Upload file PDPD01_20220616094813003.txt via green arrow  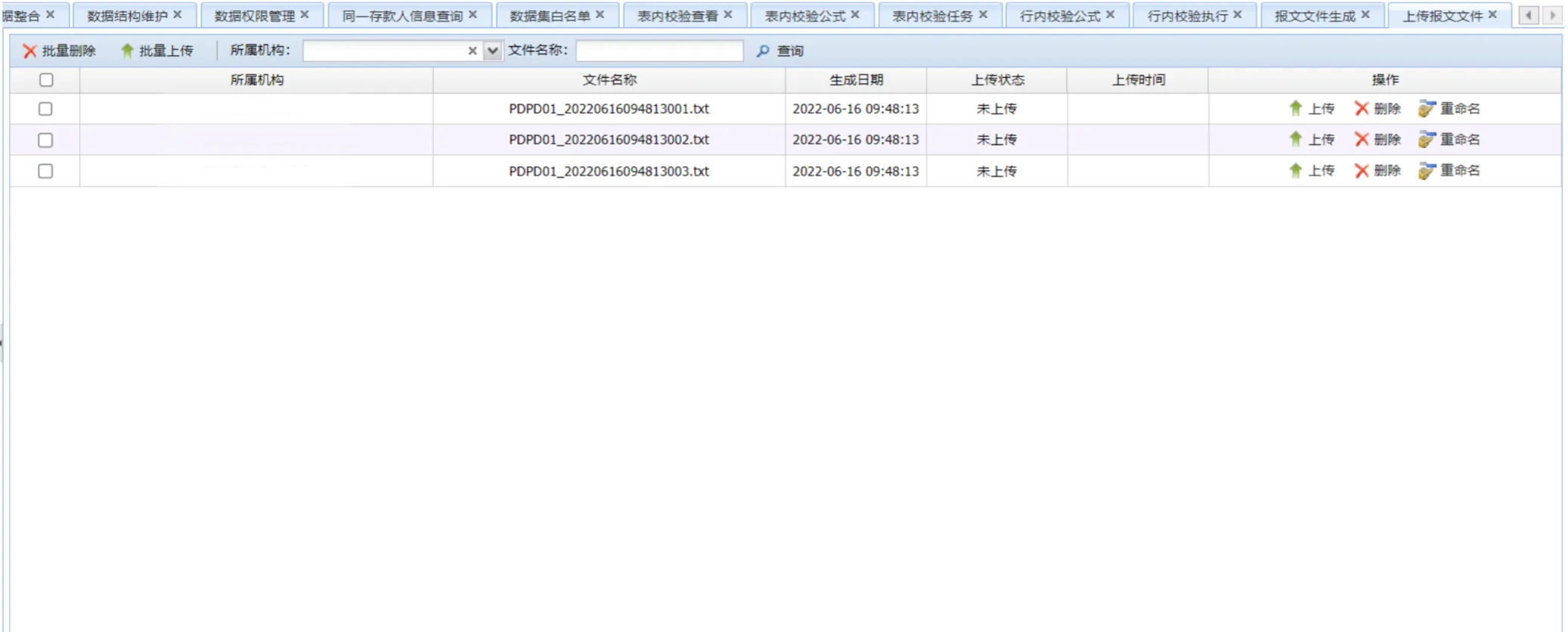click(1295, 171)
